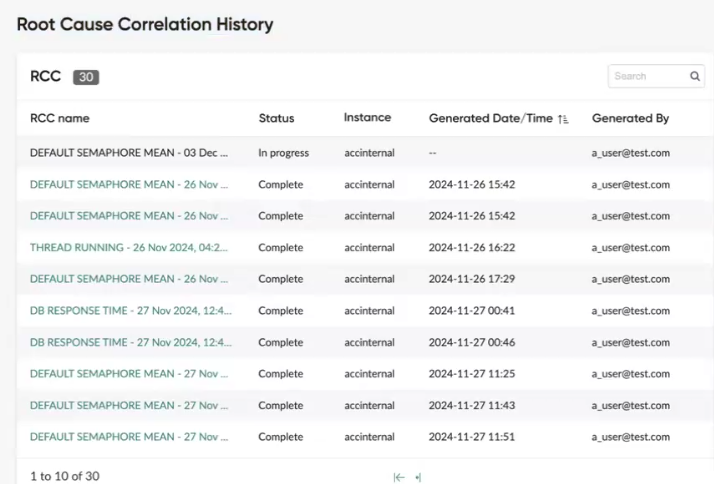714x484 pixels.
Task: Open DEFAULT SEMAPHORE MEAN report generated at 11:51
Action: (129, 437)
